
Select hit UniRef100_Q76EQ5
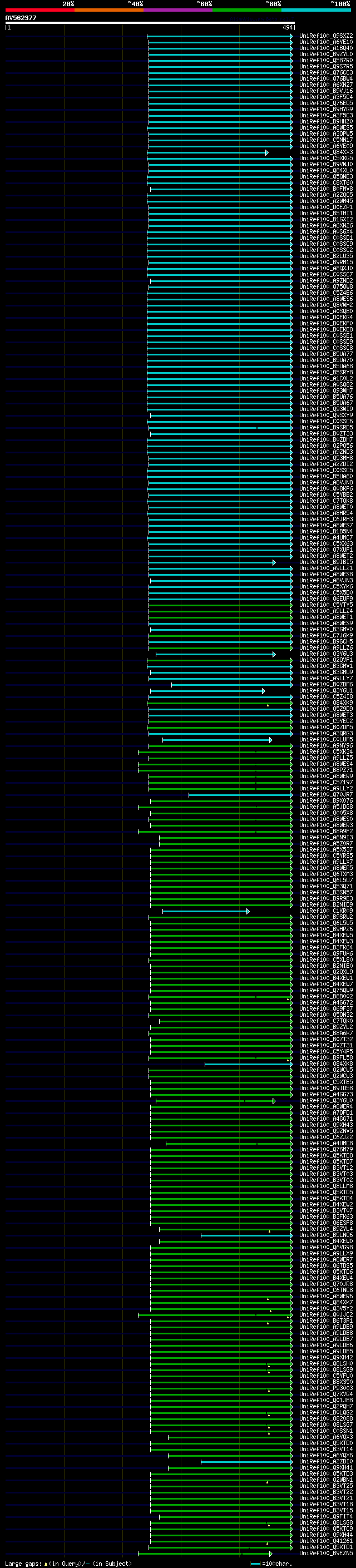pyautogui.click(x=326, y=103)
